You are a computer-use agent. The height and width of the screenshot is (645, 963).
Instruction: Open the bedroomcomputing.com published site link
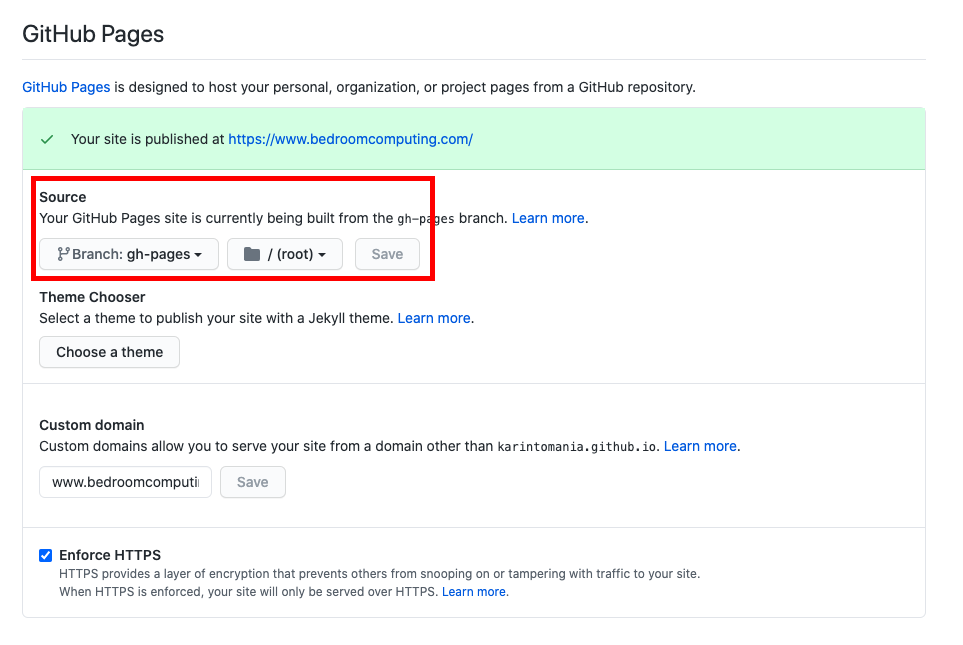coord(351,139)
